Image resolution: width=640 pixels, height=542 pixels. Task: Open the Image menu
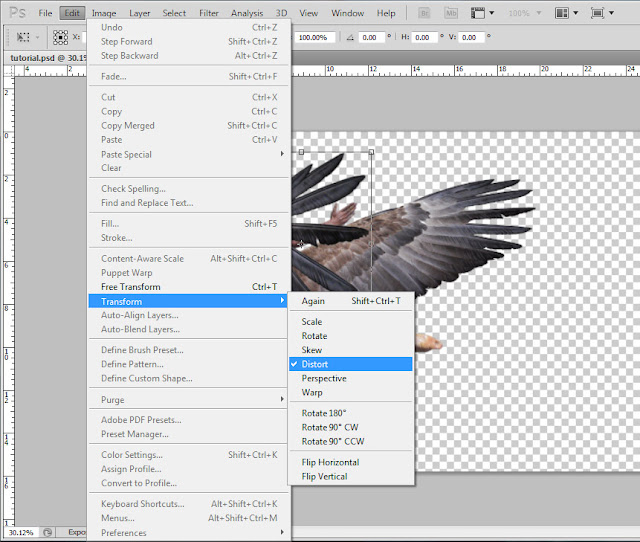(104, 13)
